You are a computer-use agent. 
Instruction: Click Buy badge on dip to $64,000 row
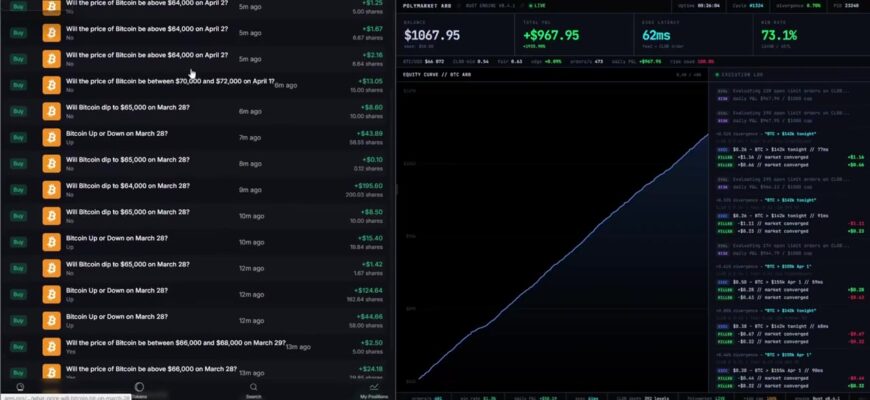tap(18, 190)
